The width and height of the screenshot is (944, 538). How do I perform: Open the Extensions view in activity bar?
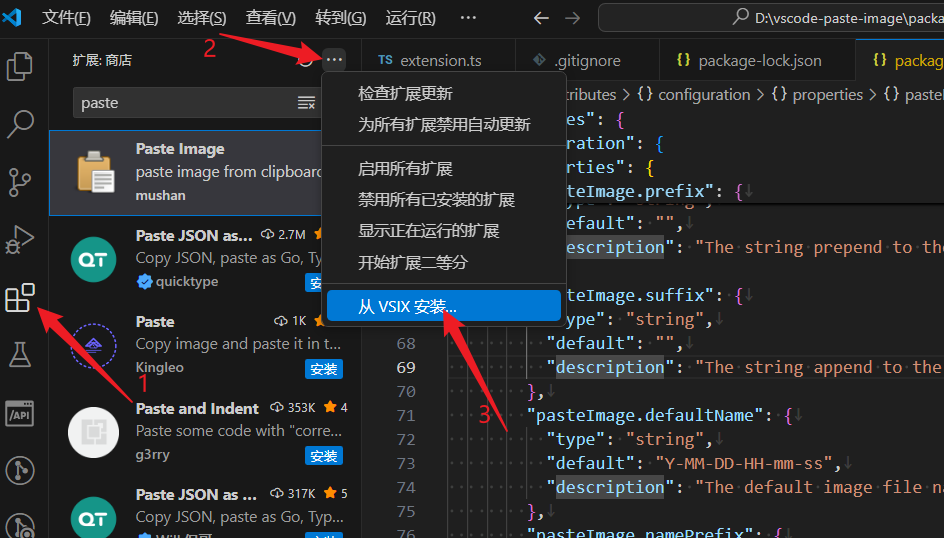tap(20, 298)
